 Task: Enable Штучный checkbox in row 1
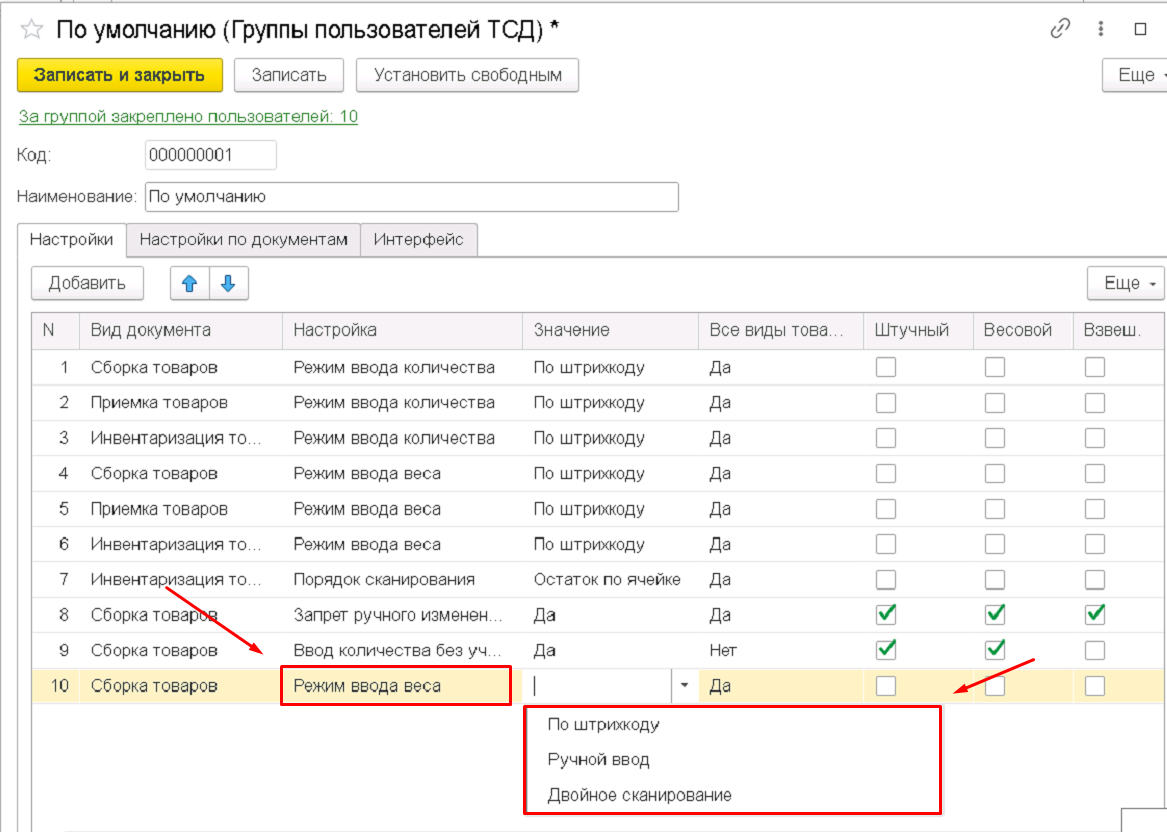886,367
